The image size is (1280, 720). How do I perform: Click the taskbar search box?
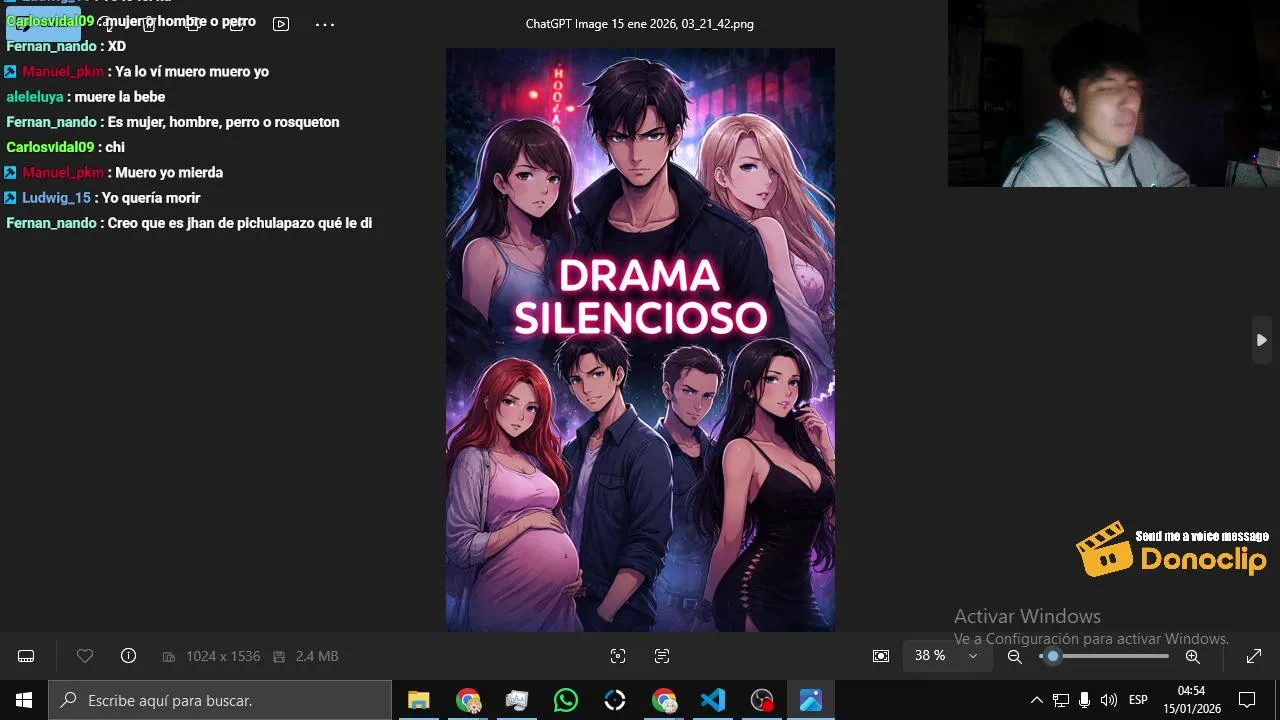click(x=220, y=700)
